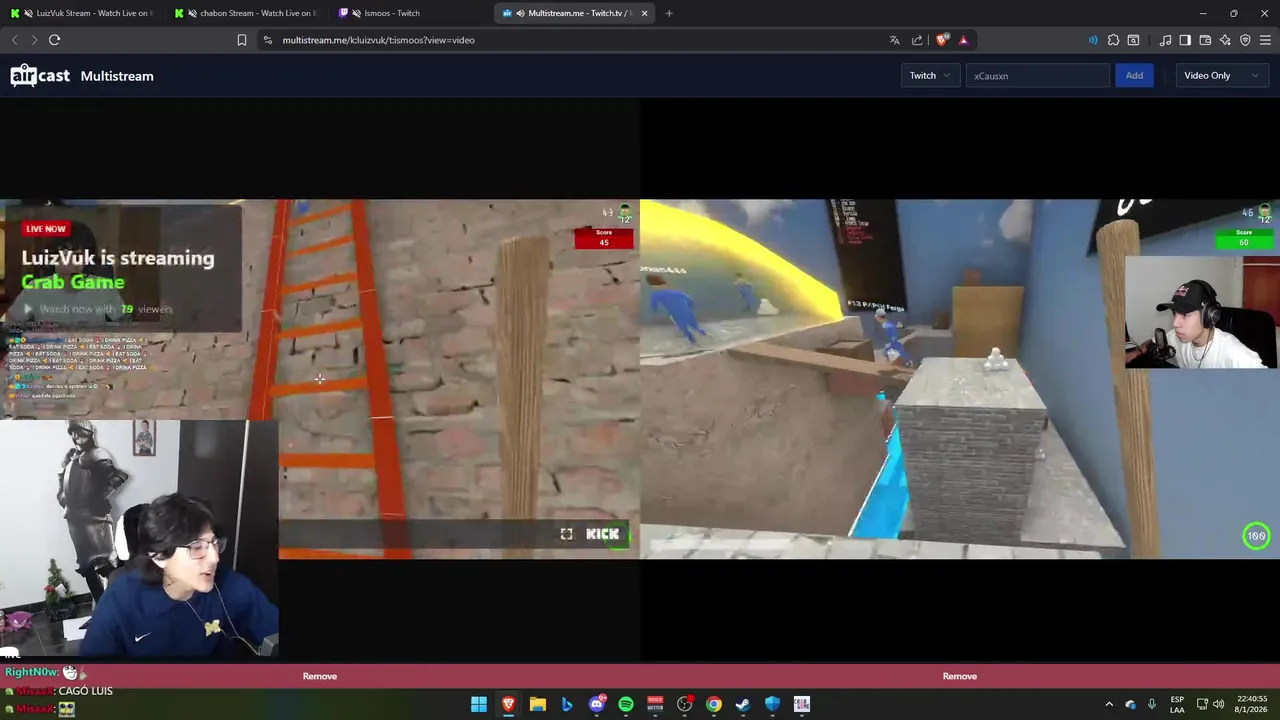Image resolution: width=1280 pixels, height=720 pixels.
Task: Click the address bar URL
Action: [378, 40]
